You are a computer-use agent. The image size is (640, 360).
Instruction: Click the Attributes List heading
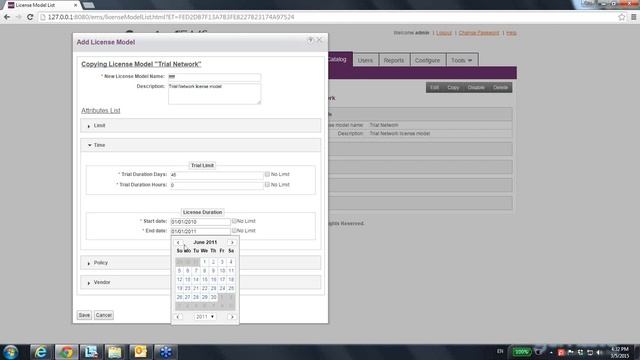click(x=100, y=111)
